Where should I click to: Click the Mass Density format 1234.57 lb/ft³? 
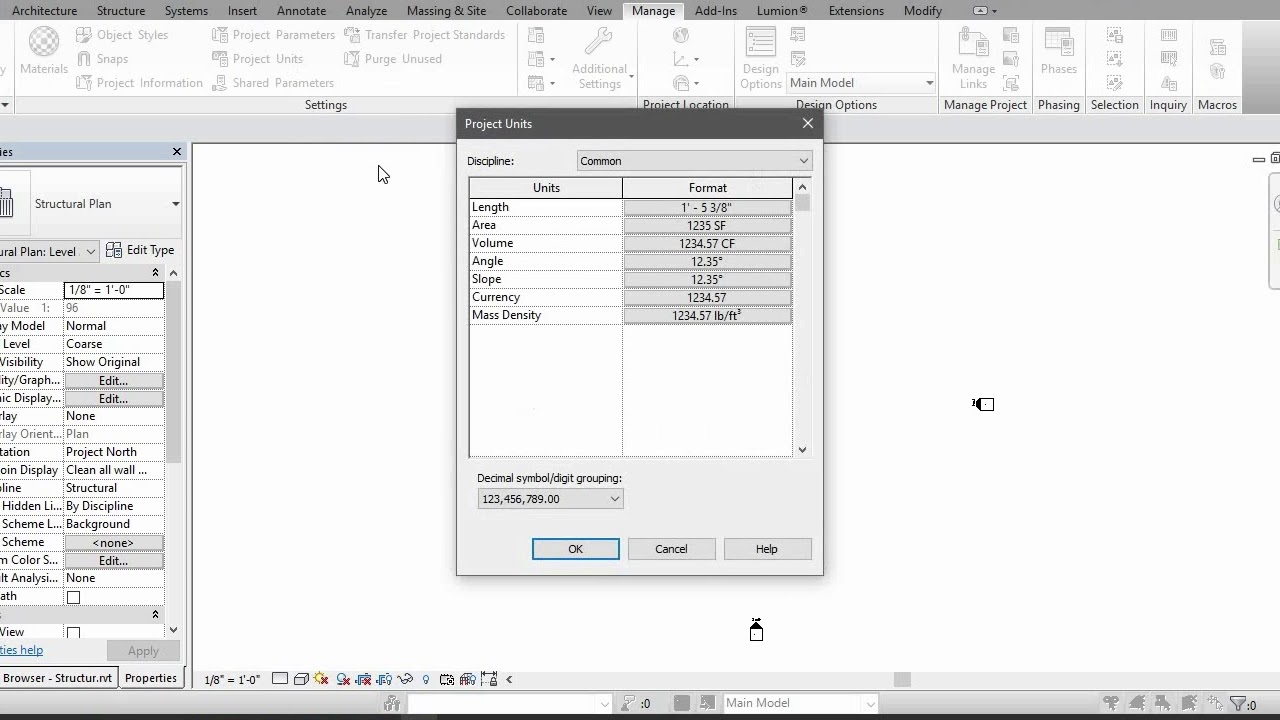click(707, 315)
